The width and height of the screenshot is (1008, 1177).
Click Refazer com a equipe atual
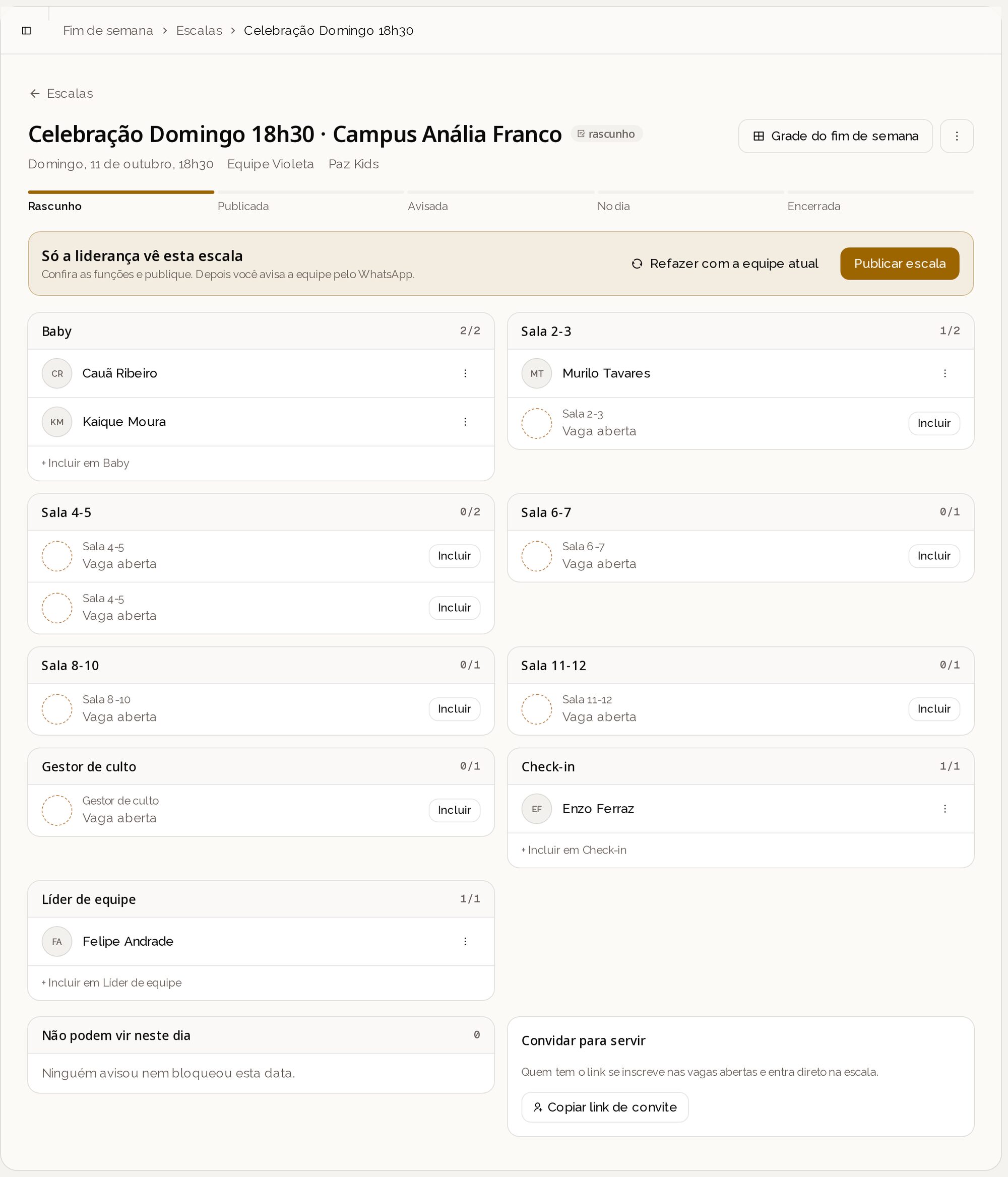pyautogui.click(x=725, y=264)
